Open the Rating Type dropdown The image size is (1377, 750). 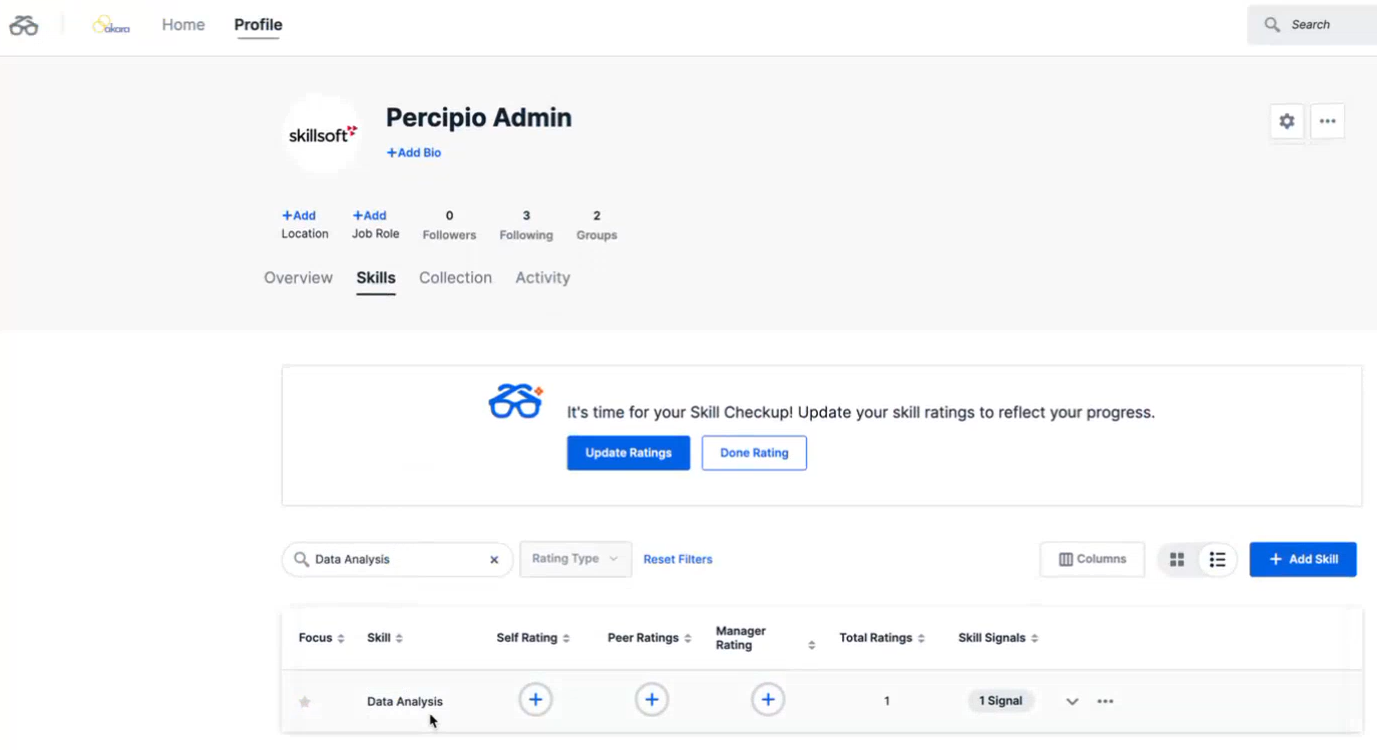click(575, 559)
